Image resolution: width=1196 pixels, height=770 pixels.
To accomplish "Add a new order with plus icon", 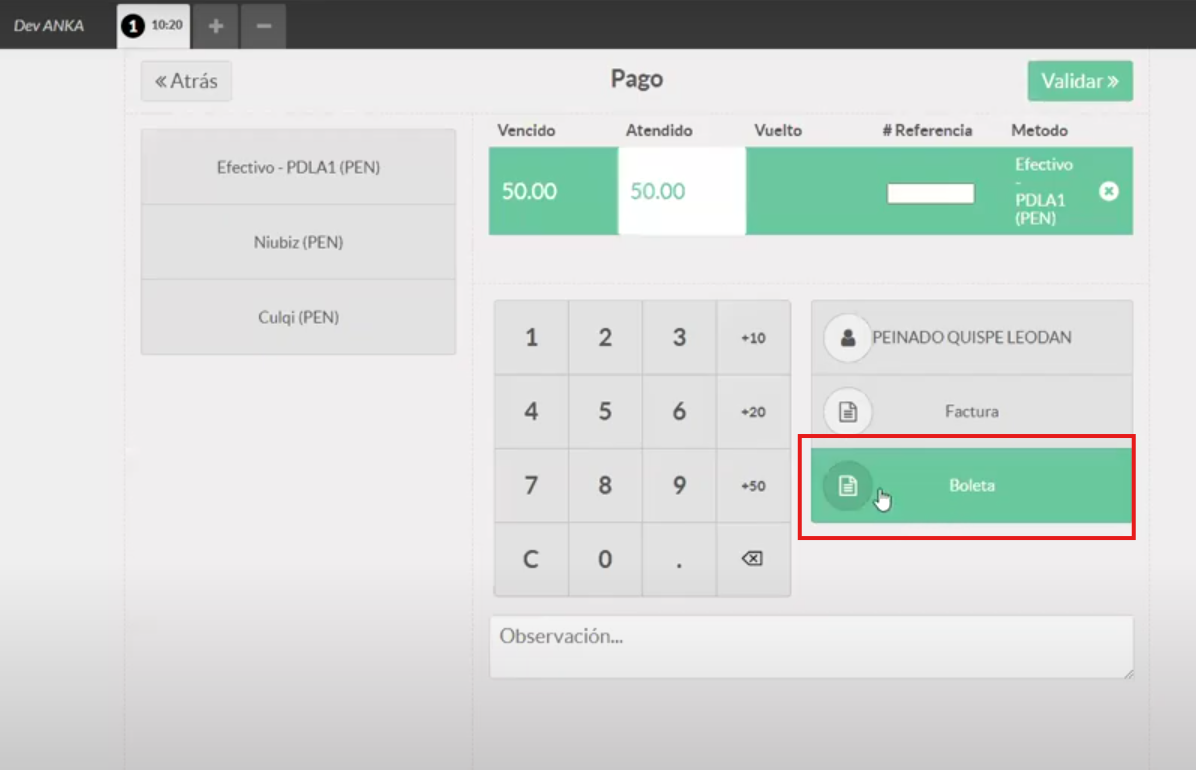I will 215,25.
